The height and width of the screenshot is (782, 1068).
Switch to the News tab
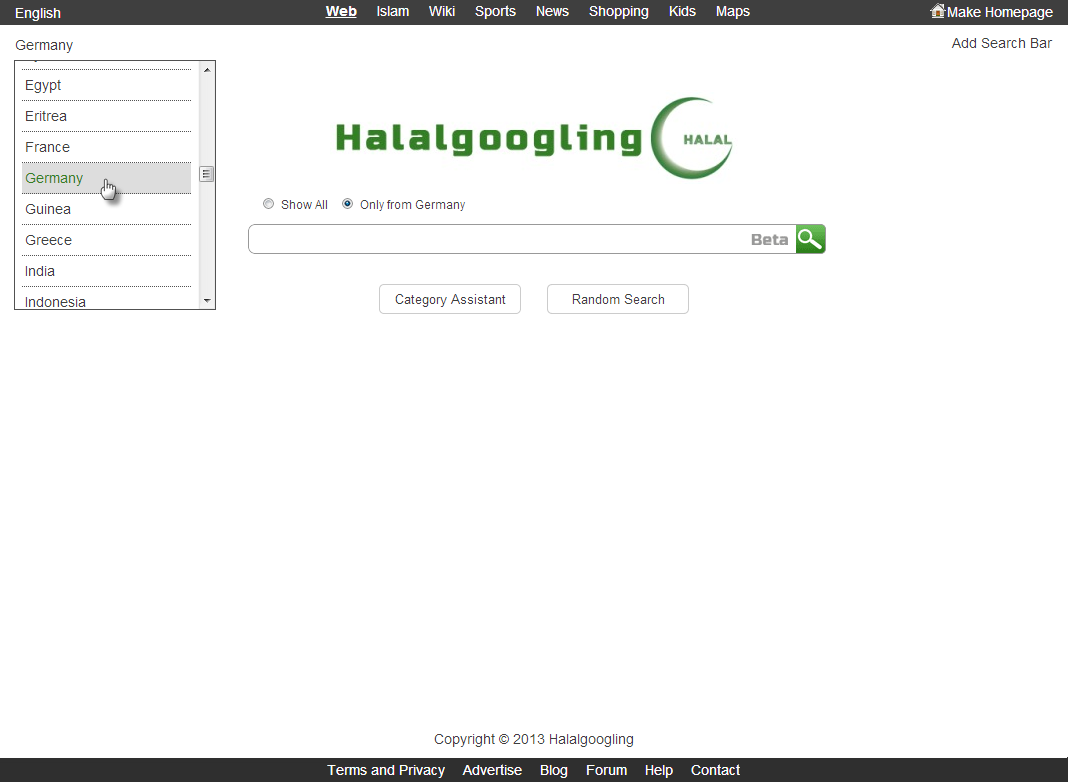click(x=552, y=12)
